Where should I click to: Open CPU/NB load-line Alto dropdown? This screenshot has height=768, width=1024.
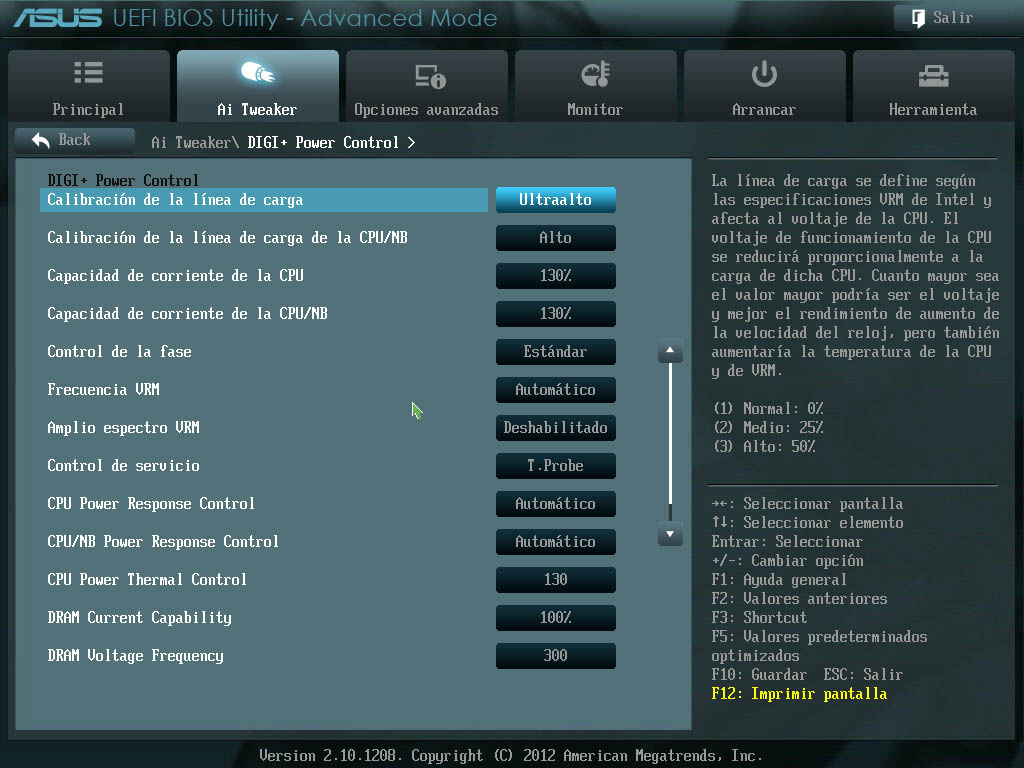coord(556,238)
